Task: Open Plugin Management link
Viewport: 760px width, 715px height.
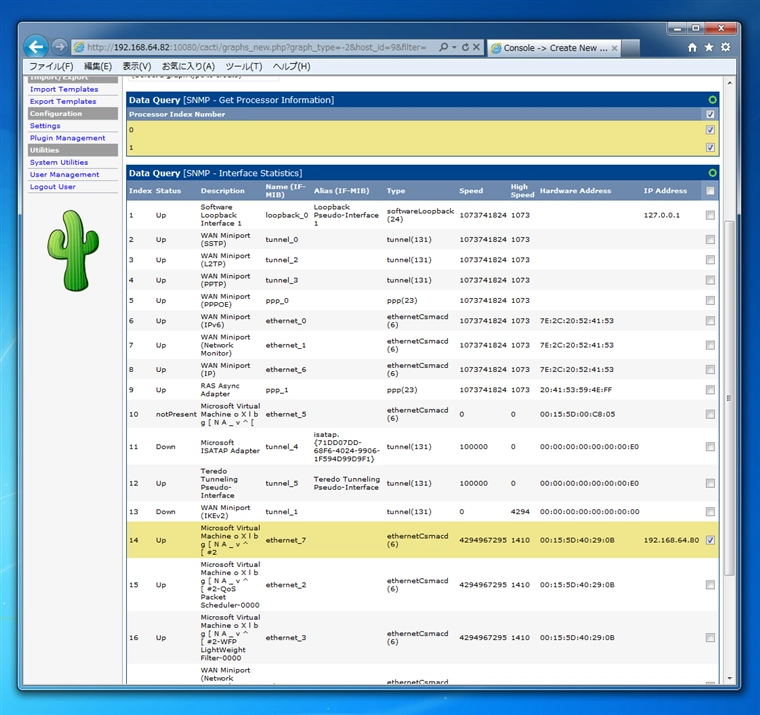Action: 67,138
